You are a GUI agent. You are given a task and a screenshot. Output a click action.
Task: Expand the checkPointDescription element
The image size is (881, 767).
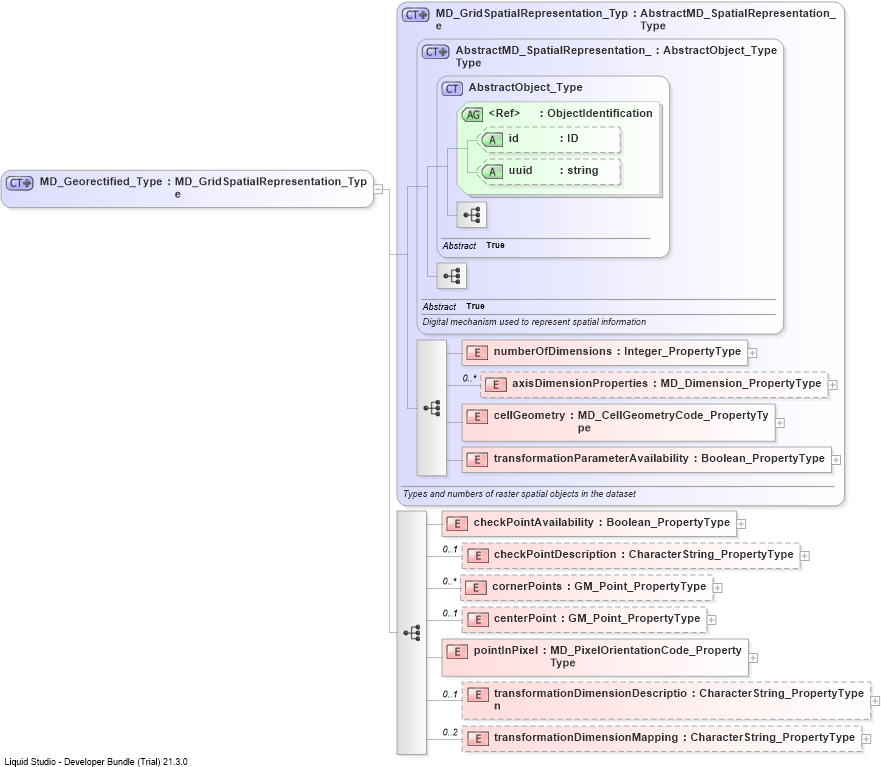point(805,556)
